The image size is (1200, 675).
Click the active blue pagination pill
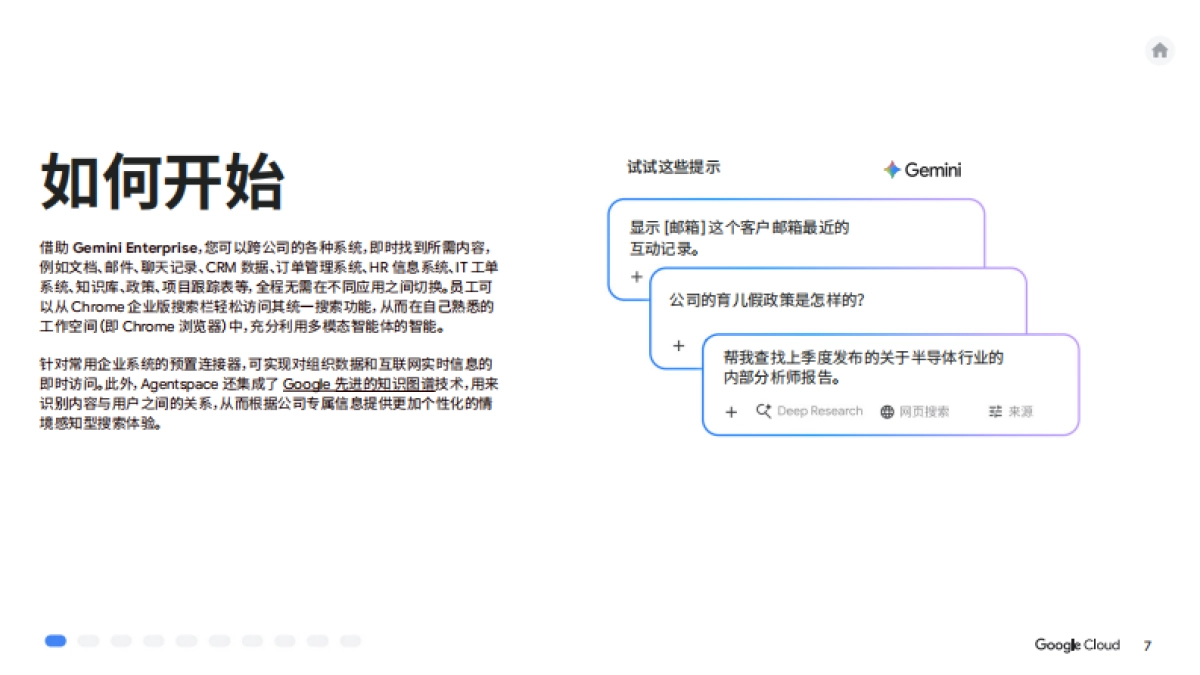pyautogui.click(x=55, y=640)
